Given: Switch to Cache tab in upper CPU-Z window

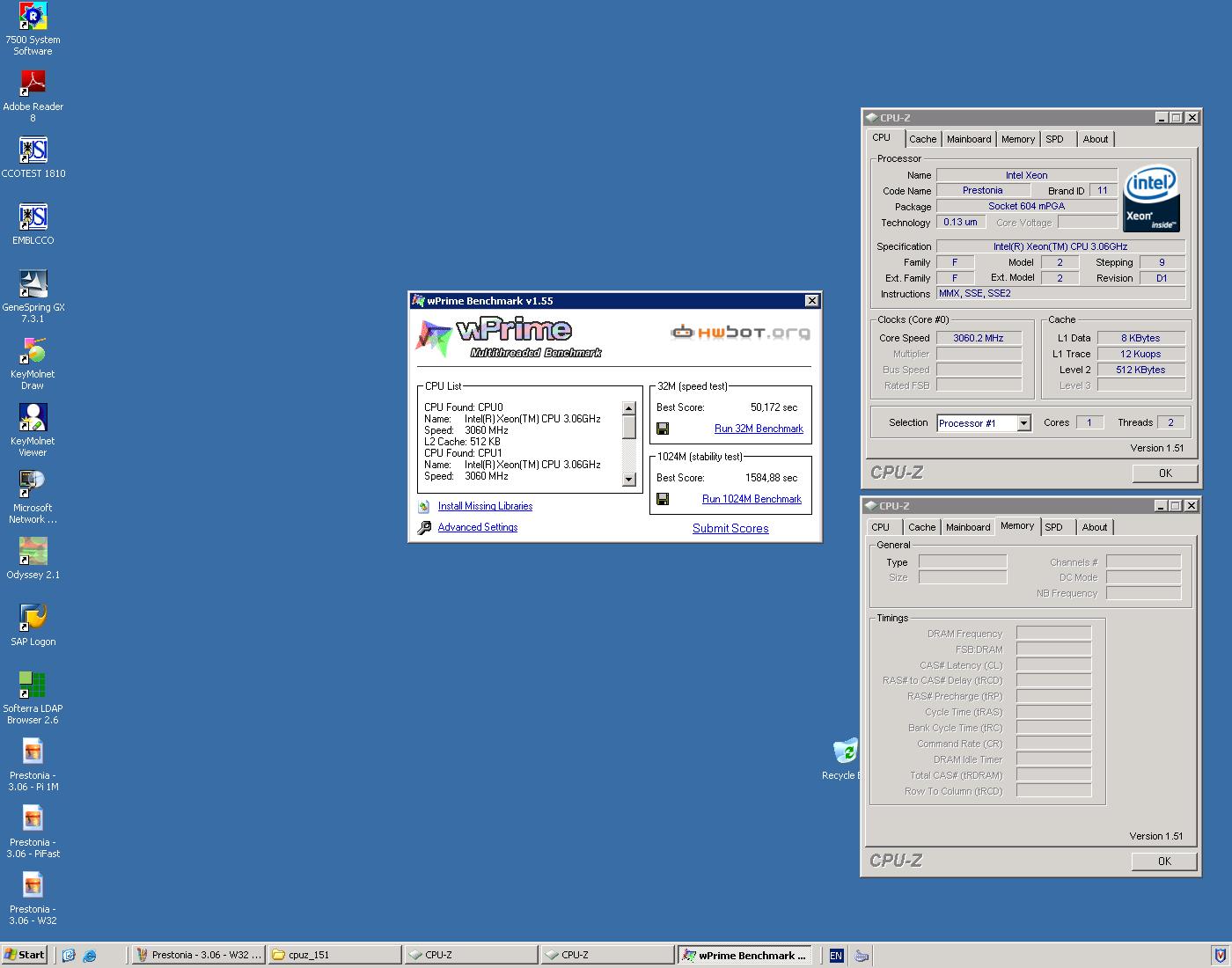Looking at the screenshot, I should click(x=923, y=139).
